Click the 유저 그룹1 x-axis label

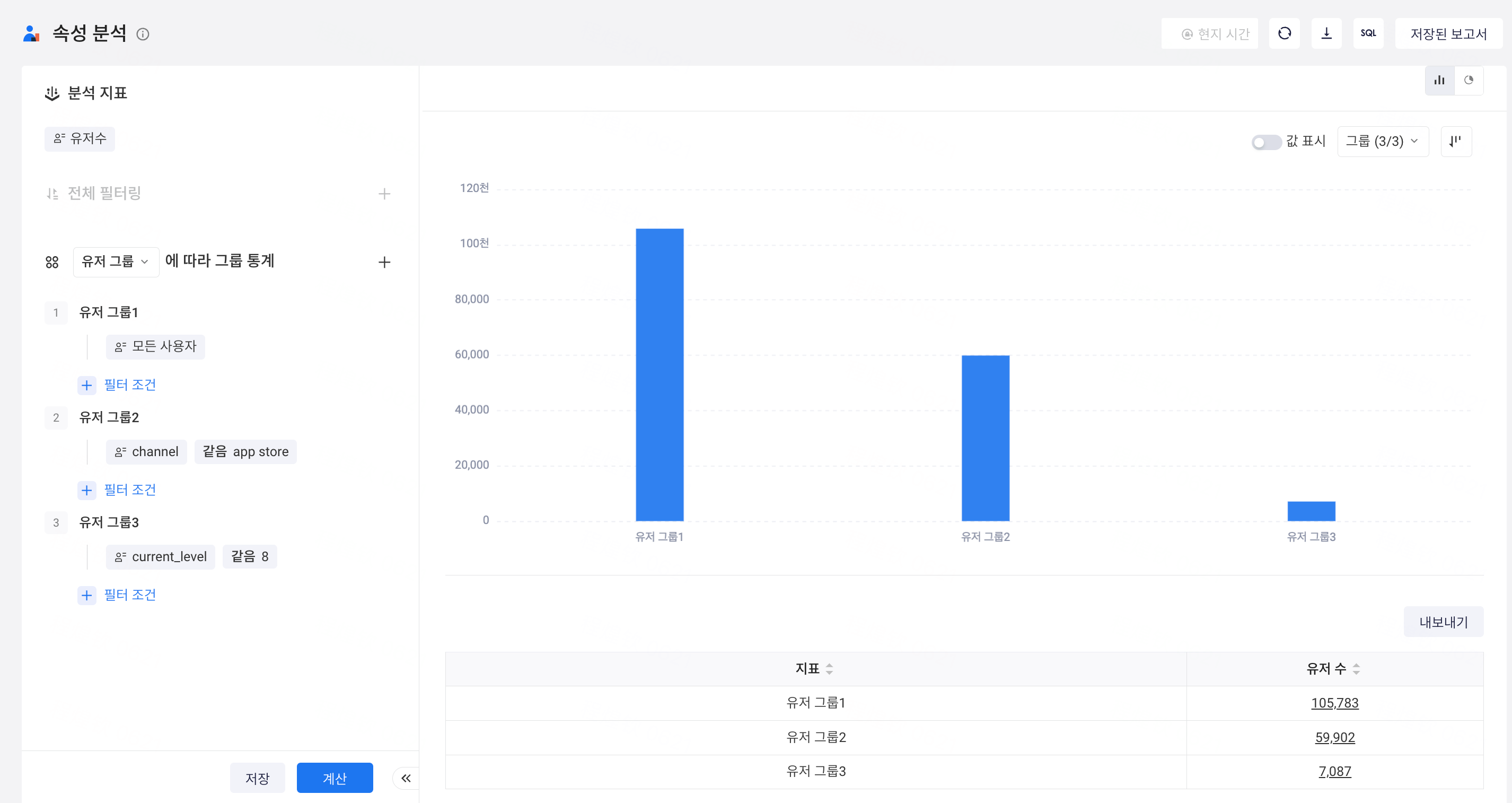(x=659, y=537)
